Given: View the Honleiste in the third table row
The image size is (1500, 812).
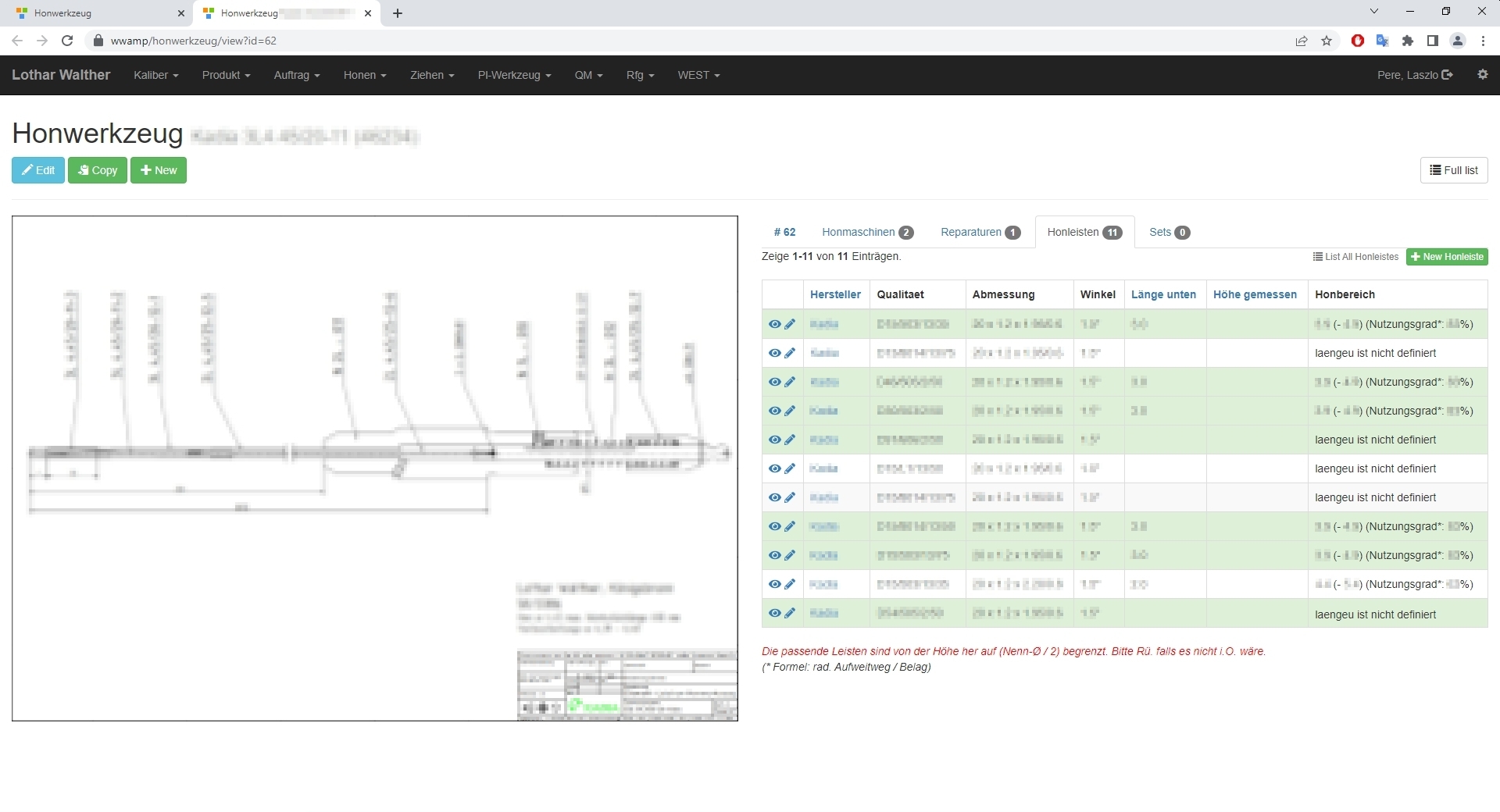Looking at the screenshot, I should 774,382.
